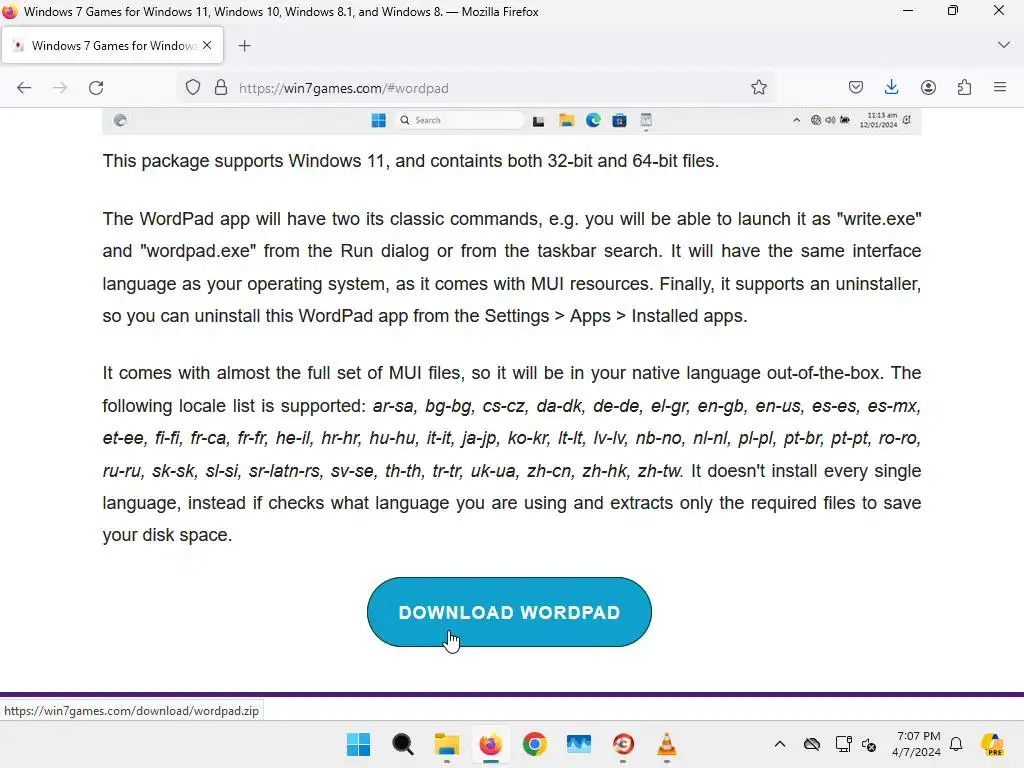Viewport: 1024px width, 768px height.
Task: Launch File Explorer from taskbar
Action: point(447,744)
